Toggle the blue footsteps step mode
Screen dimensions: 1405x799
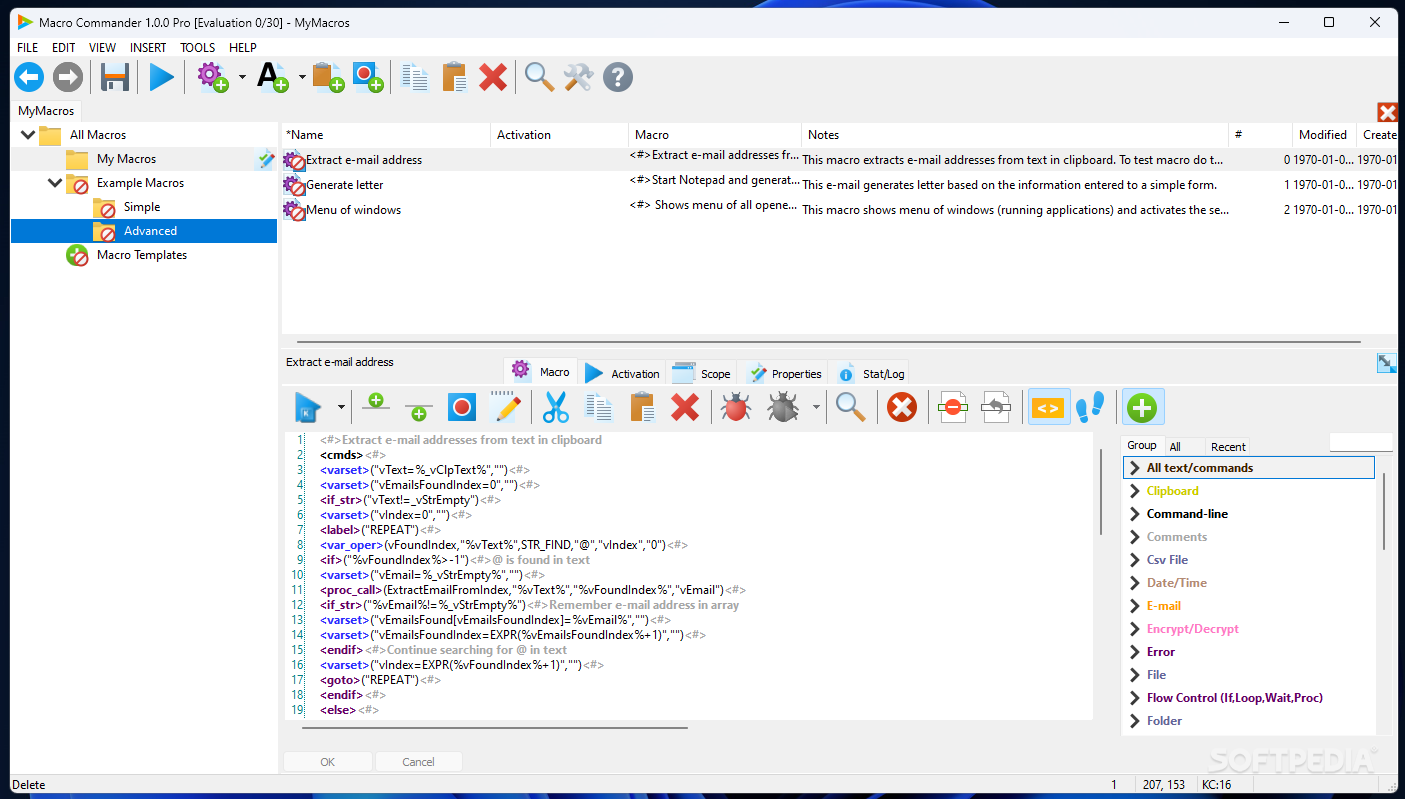pyautogui.click(x=1090, y=407)
